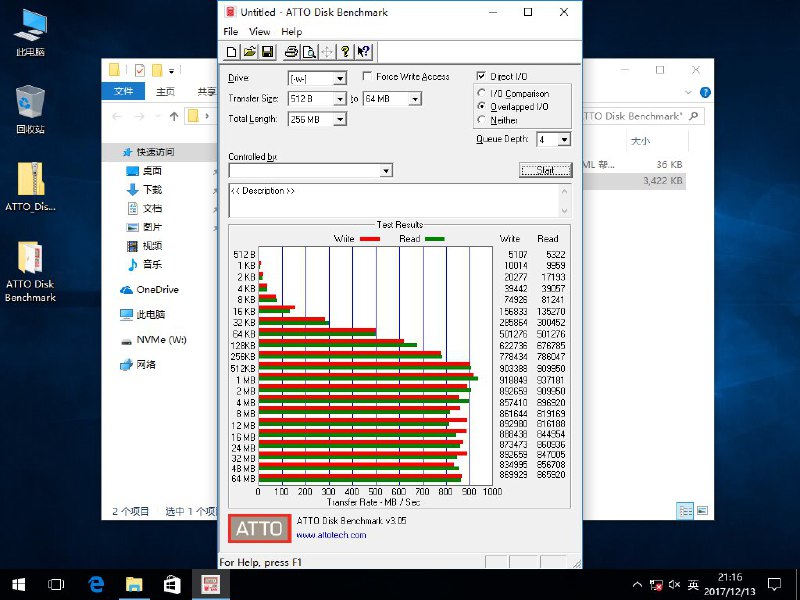Open the 64 MB transfer size dropdown
This screenshot has width=800, height=600.
pos(415,99)
